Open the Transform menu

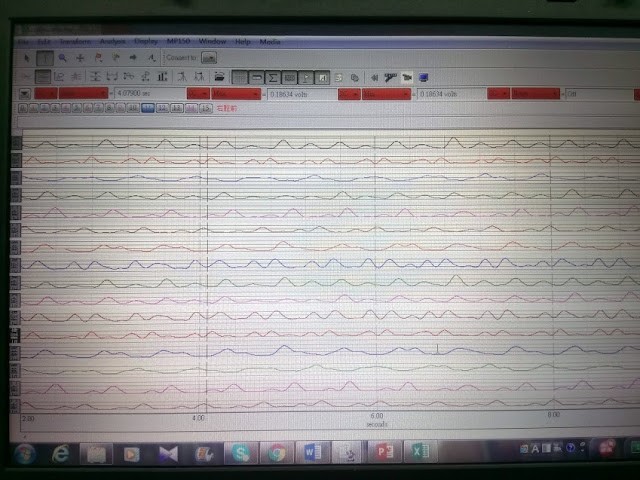coord(75,41)
